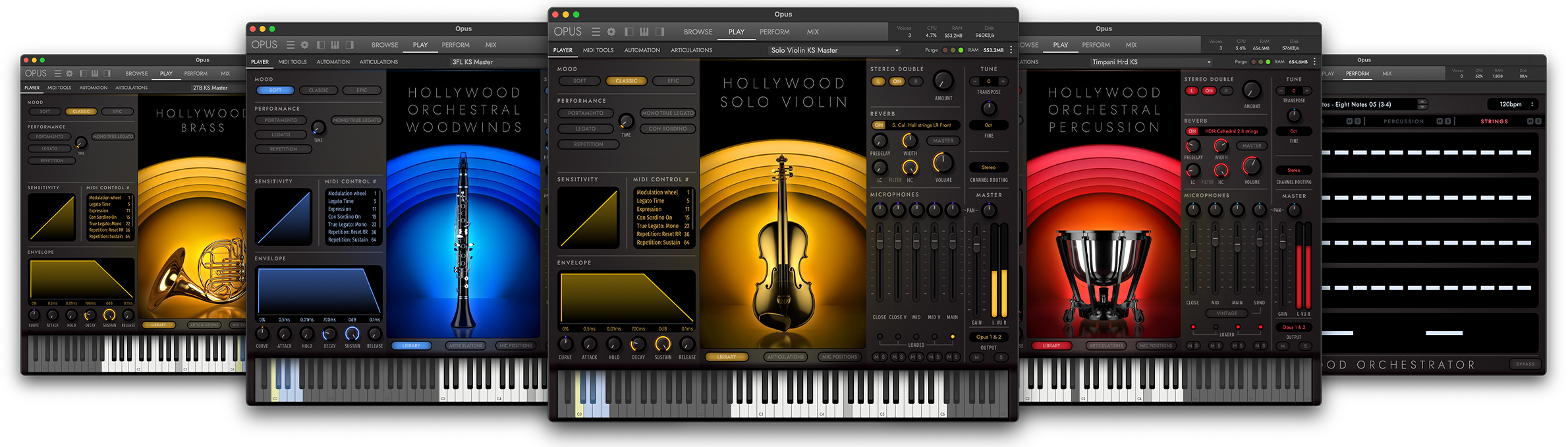Toggle Stereo Double ON in Solo Violin window
The height and width of the screenshot is (447, 1568).
pos(897,82)
